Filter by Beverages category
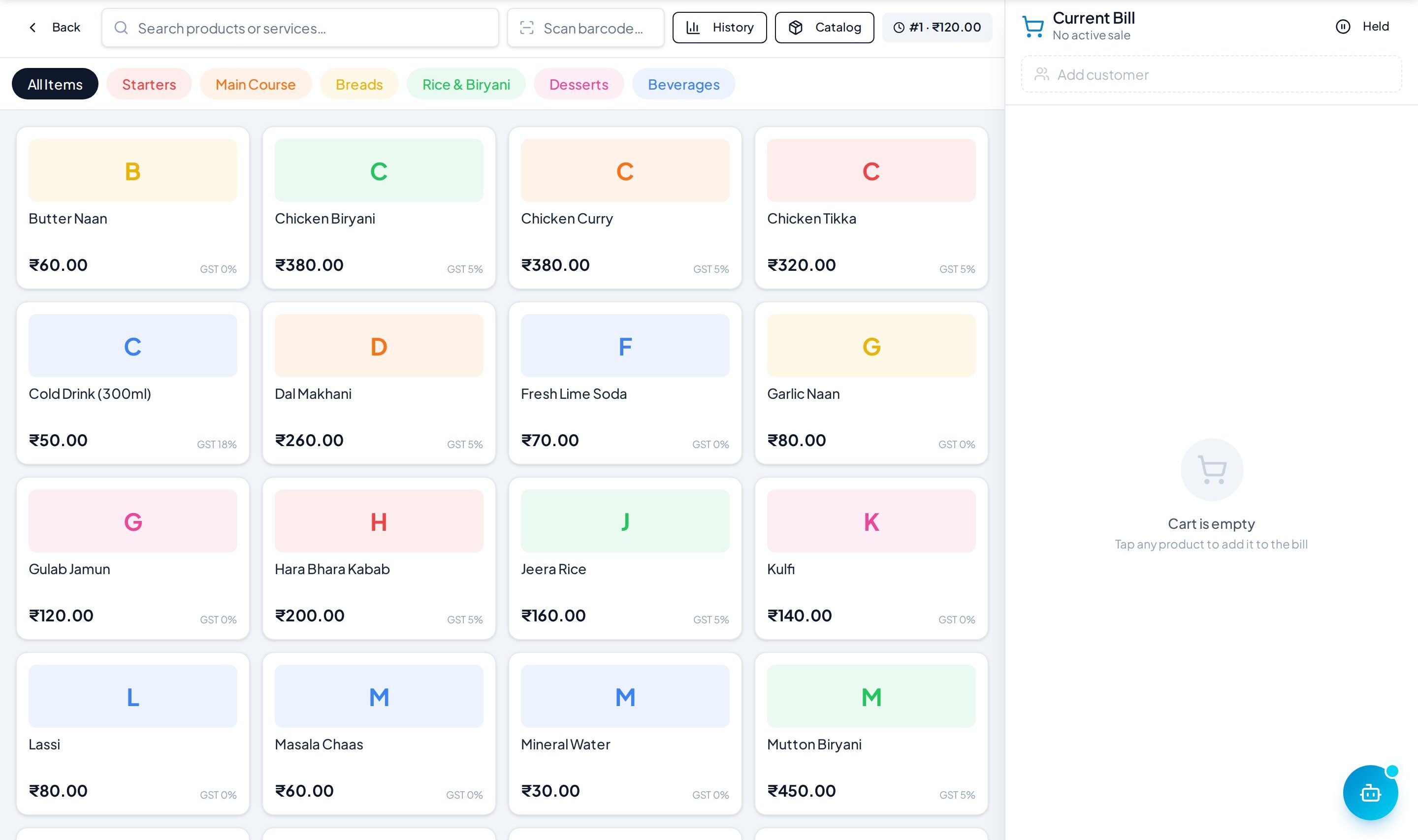Screen dimensions: 1418x840 [683, 84]
